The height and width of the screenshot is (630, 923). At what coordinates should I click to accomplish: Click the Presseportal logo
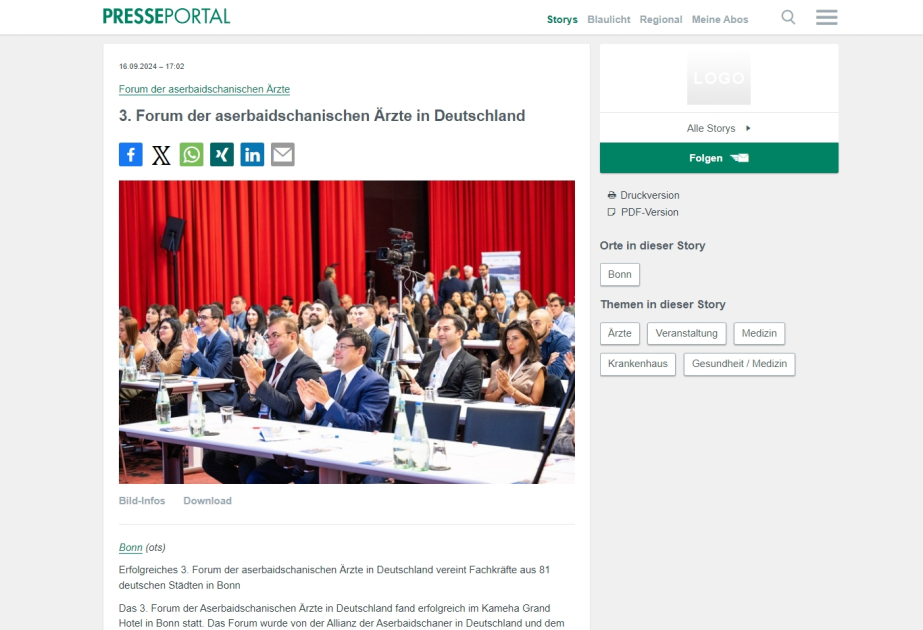pyautogui.click(x=167, y=16)
